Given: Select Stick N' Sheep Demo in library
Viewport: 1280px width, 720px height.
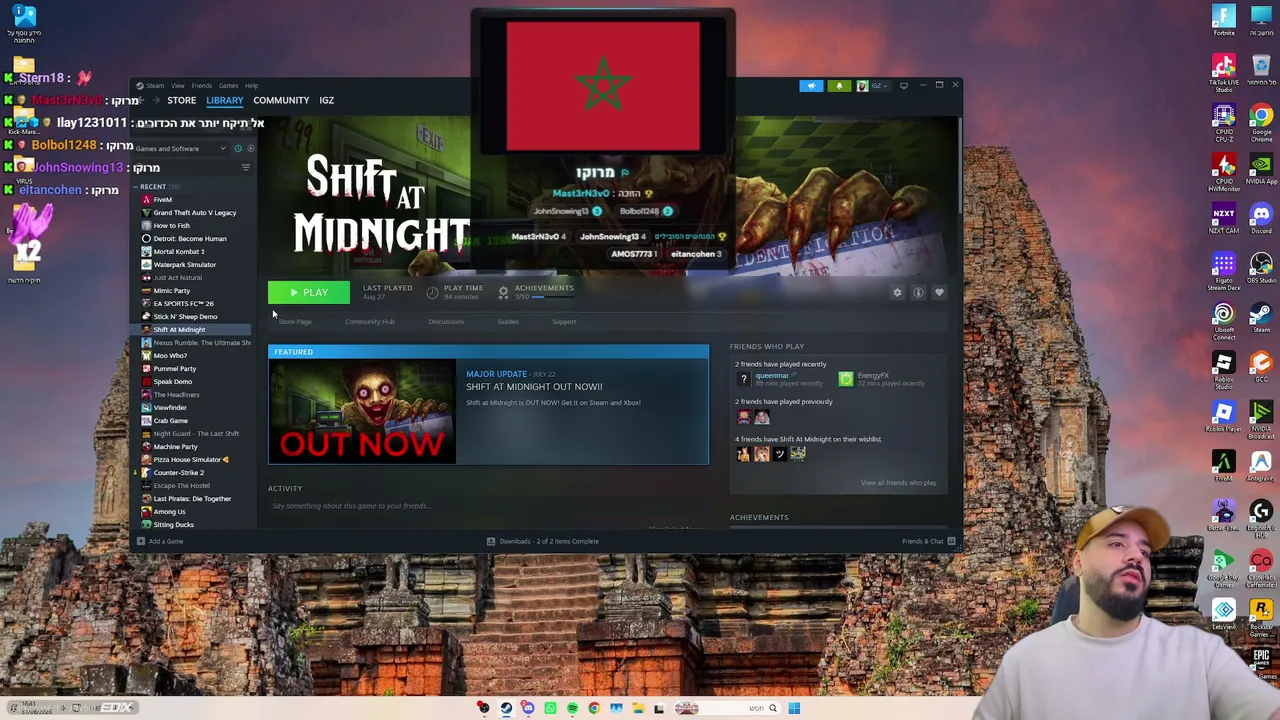Looking at the screenshot, I should tap(185, 317).
